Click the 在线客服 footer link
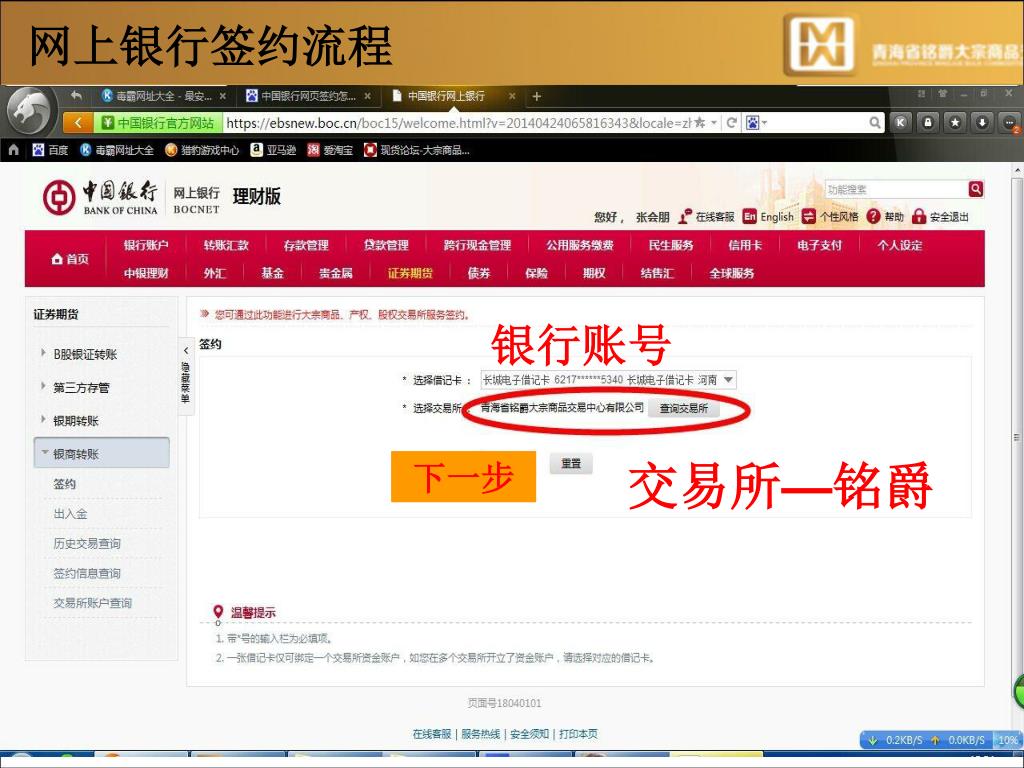Image resolution: width=1024 pixels, height=768 pixels. (432, 734)
